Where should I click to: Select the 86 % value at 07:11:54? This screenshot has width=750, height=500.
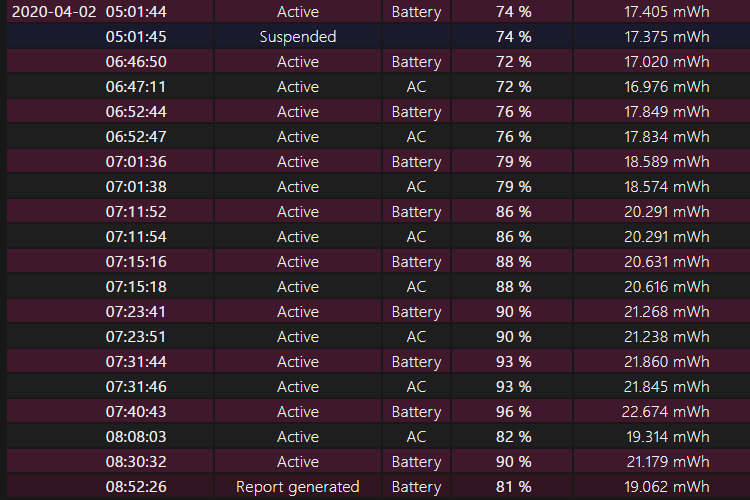[513, 236]
